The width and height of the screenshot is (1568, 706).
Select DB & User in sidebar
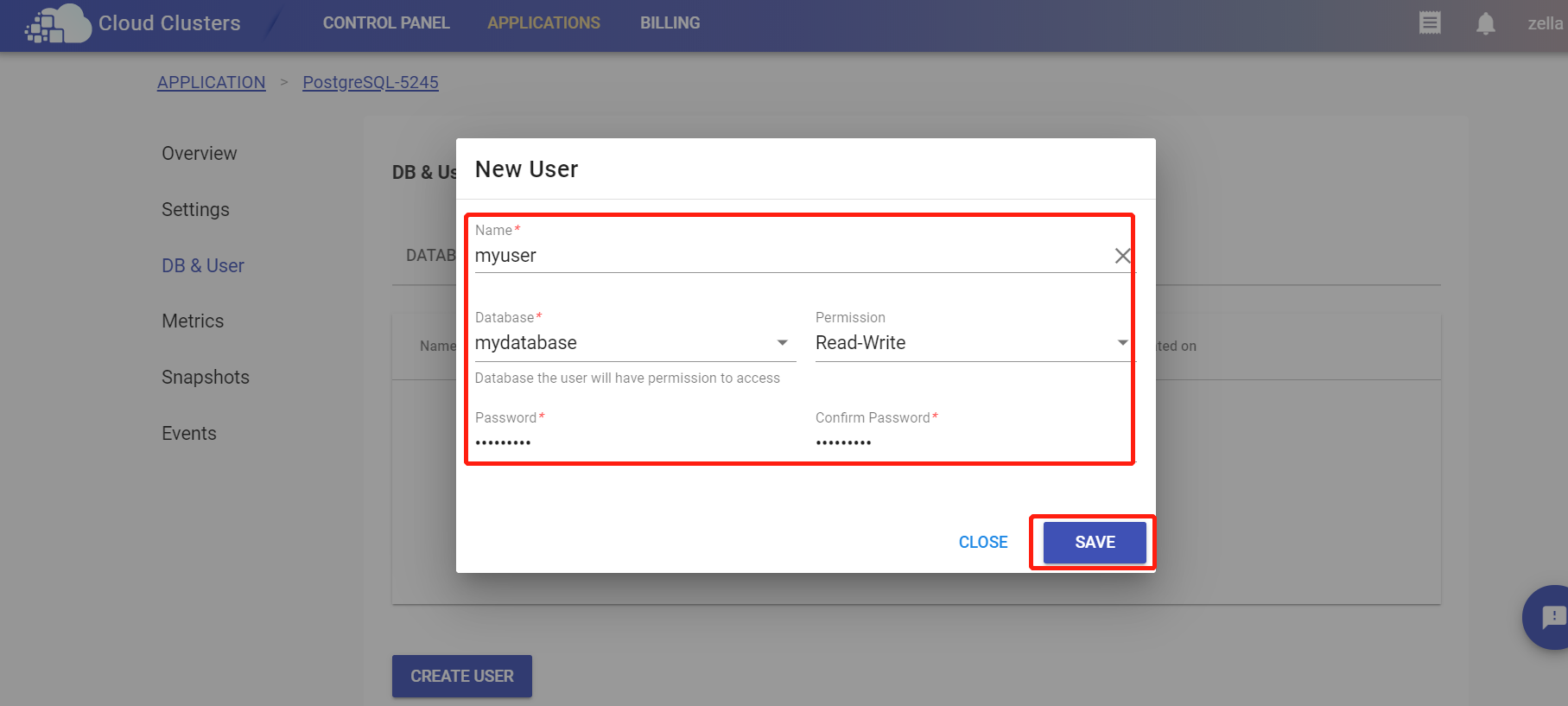tap(203, 265)
